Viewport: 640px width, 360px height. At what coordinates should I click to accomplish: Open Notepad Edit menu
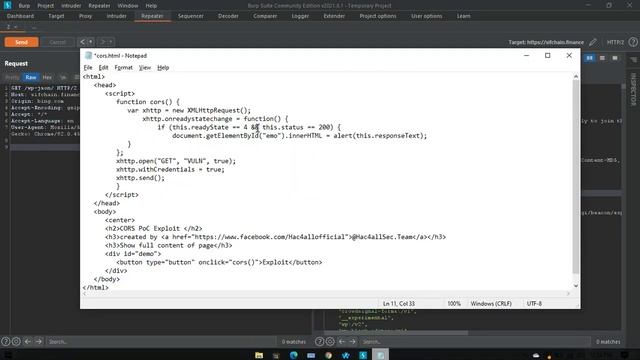pyautogui.click(x=103, y=68)
